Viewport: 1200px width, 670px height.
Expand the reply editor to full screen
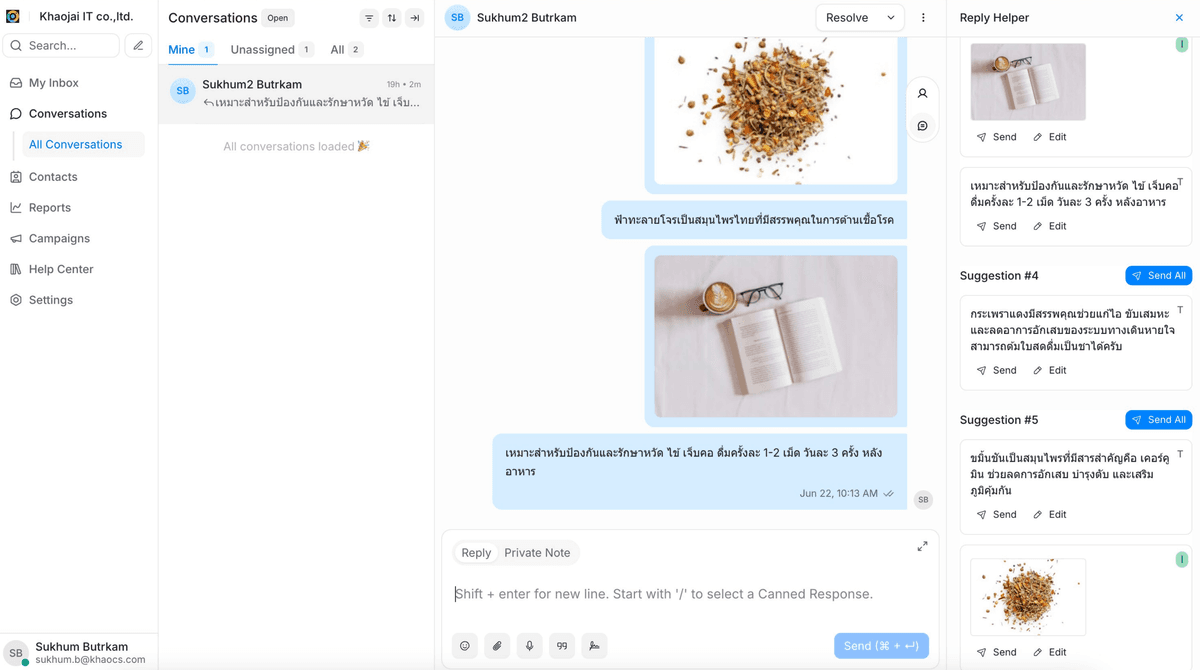pos(922,546)
